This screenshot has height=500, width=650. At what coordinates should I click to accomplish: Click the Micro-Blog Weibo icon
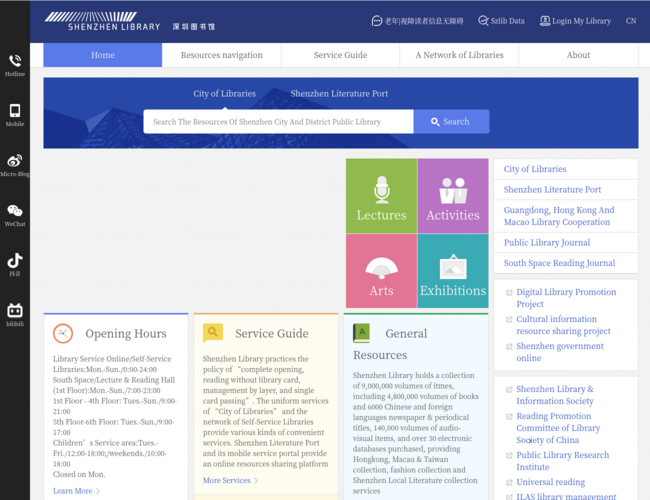coord(15,161)
